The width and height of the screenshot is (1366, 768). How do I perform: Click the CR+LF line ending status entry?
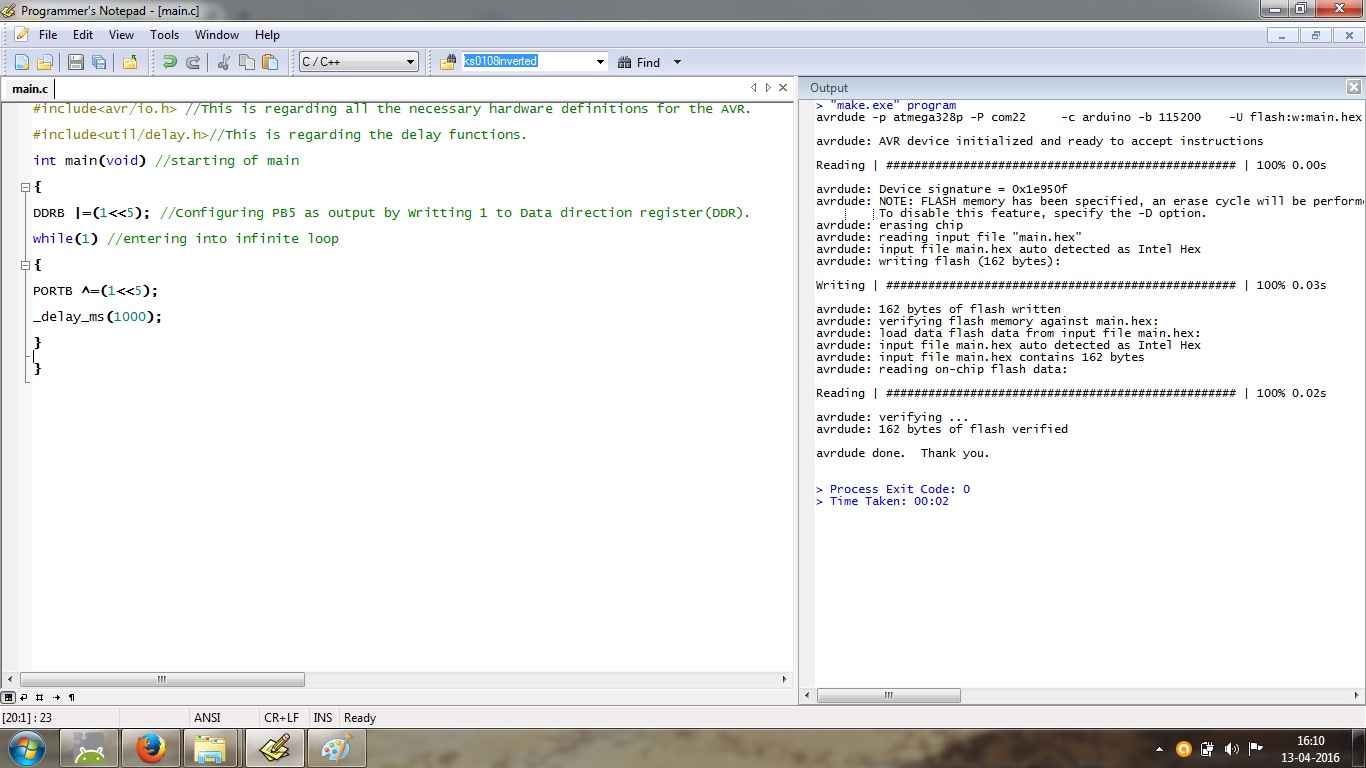click(x=281, y=718)
